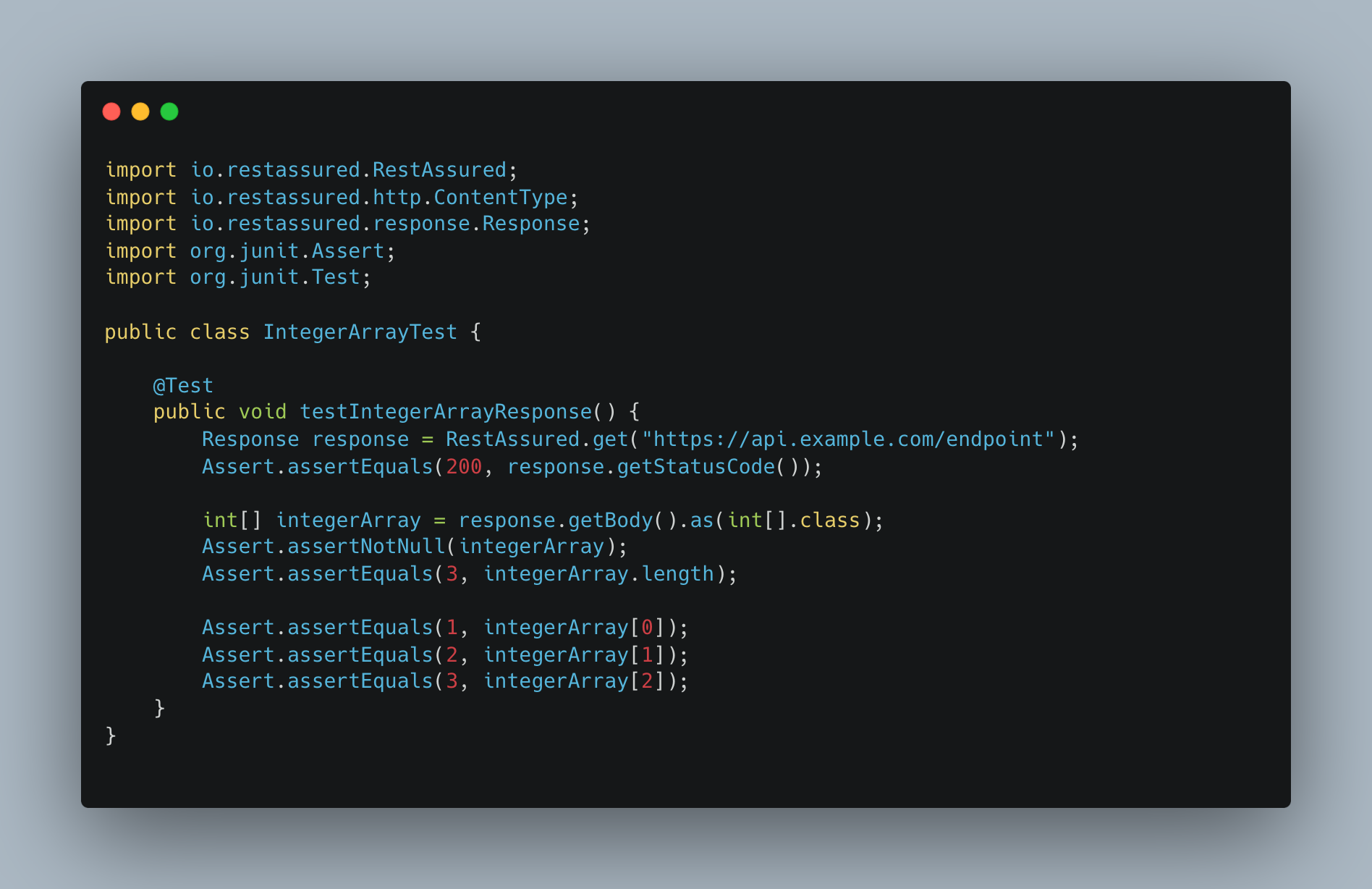Click ContentType in the second import
Screen dimensions: 1372x889
[501, 197]
